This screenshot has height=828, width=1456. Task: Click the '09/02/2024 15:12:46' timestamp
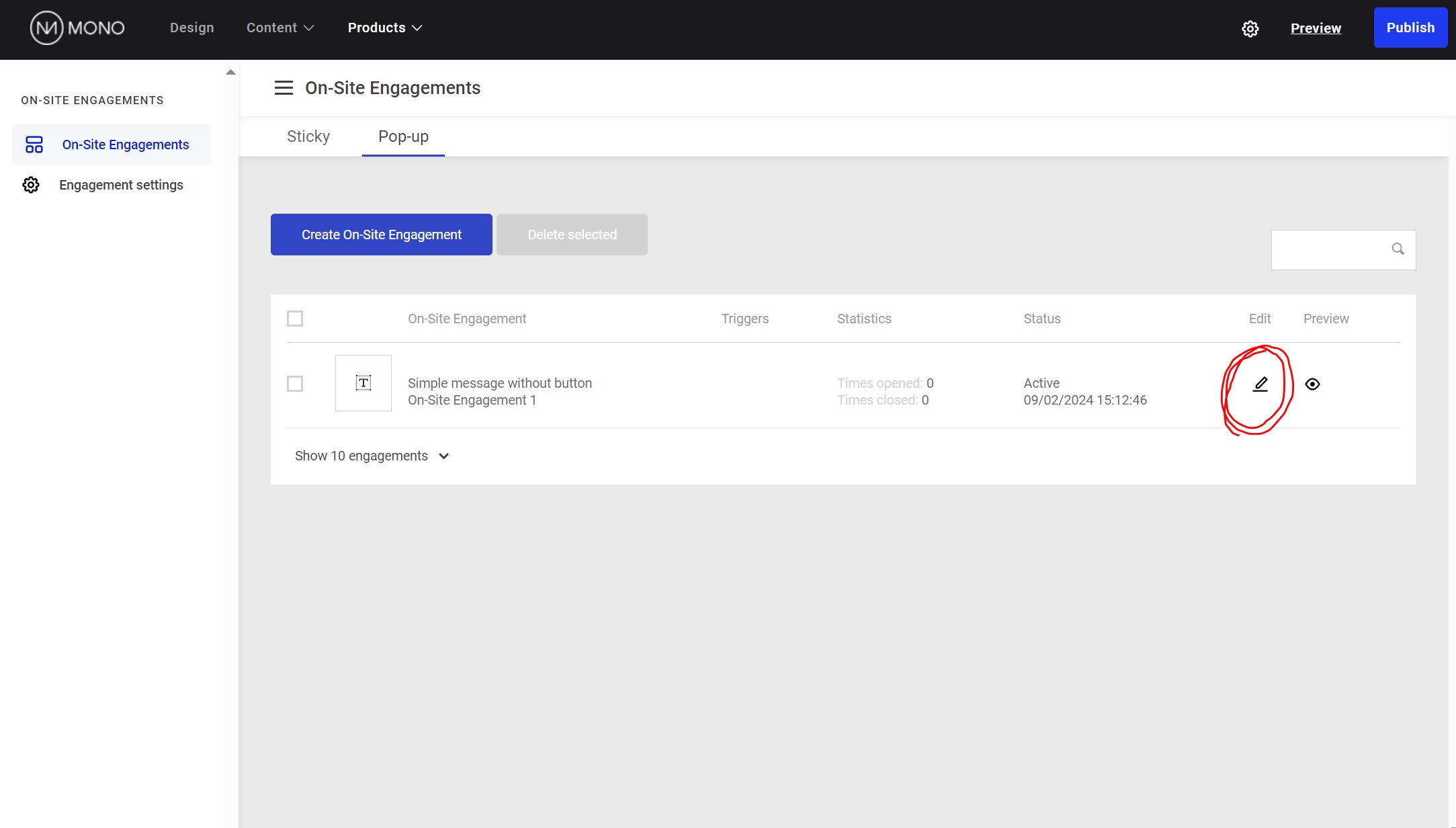click(1085, 400)
